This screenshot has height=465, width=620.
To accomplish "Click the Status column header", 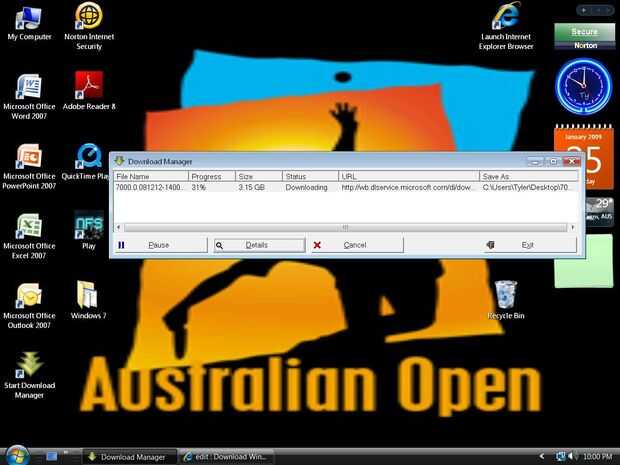I will click(x=310, y=176).
